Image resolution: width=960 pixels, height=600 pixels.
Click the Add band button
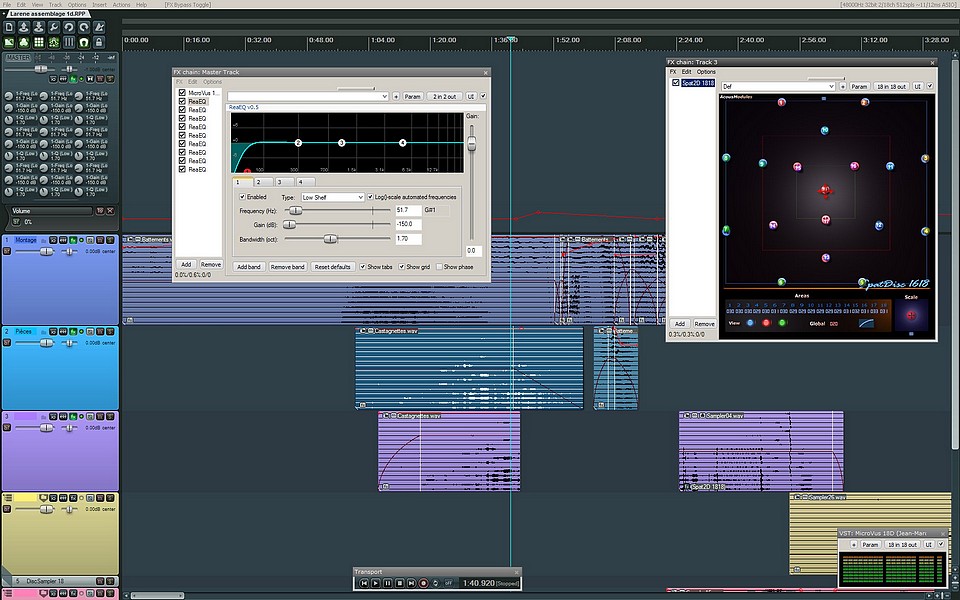tap(249, 267)
